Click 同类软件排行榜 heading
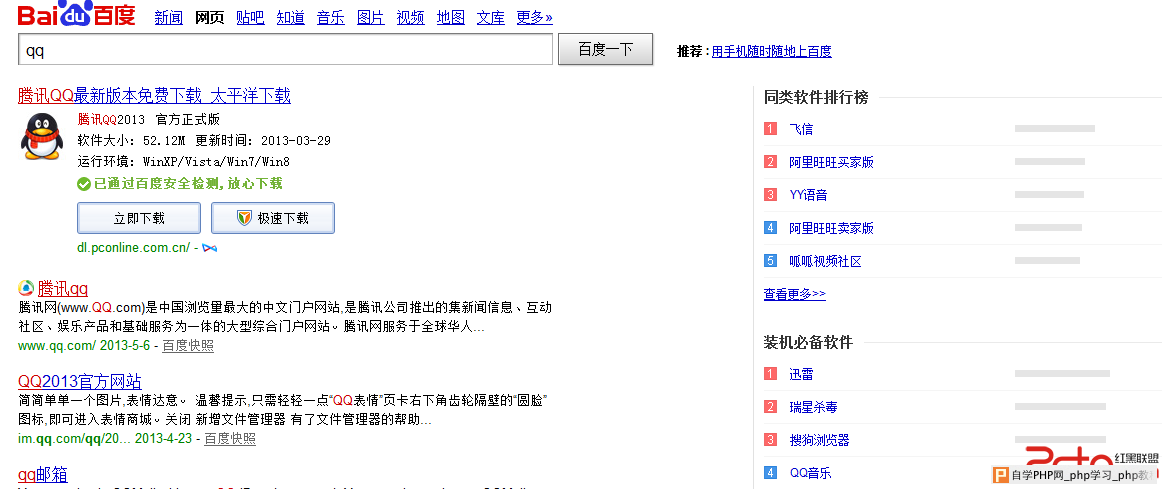Image resolution: width=1162 pixels, height=489 pixels. [x=816, y=96]
